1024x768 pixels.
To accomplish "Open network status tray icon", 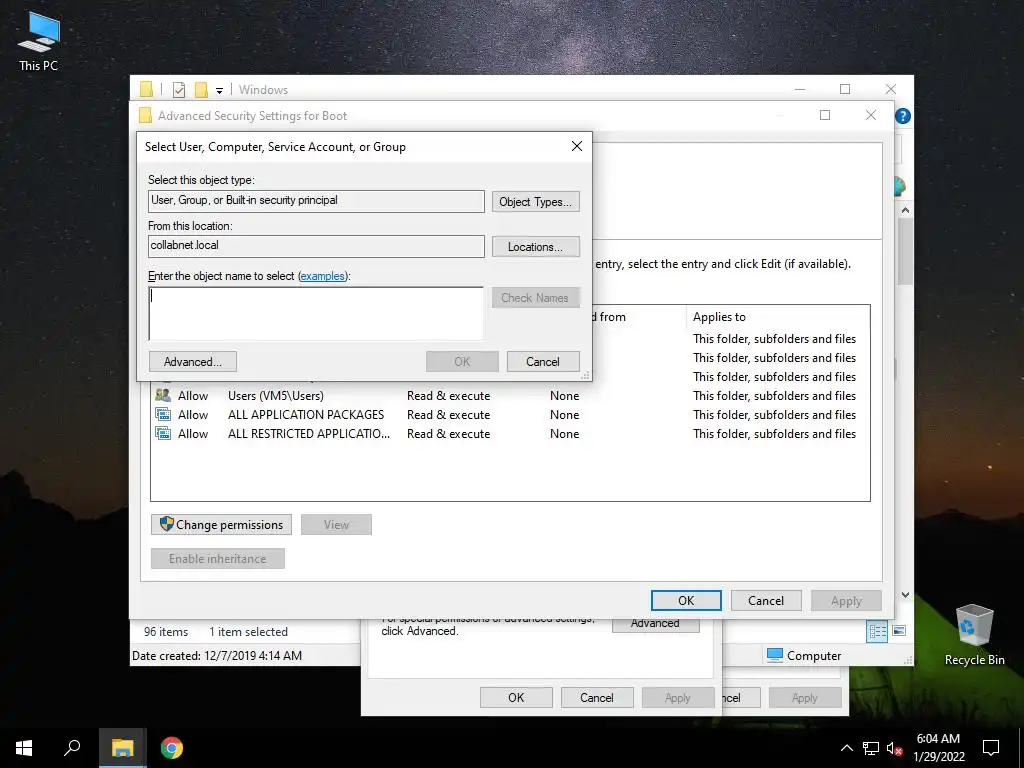I will point(871,748).
